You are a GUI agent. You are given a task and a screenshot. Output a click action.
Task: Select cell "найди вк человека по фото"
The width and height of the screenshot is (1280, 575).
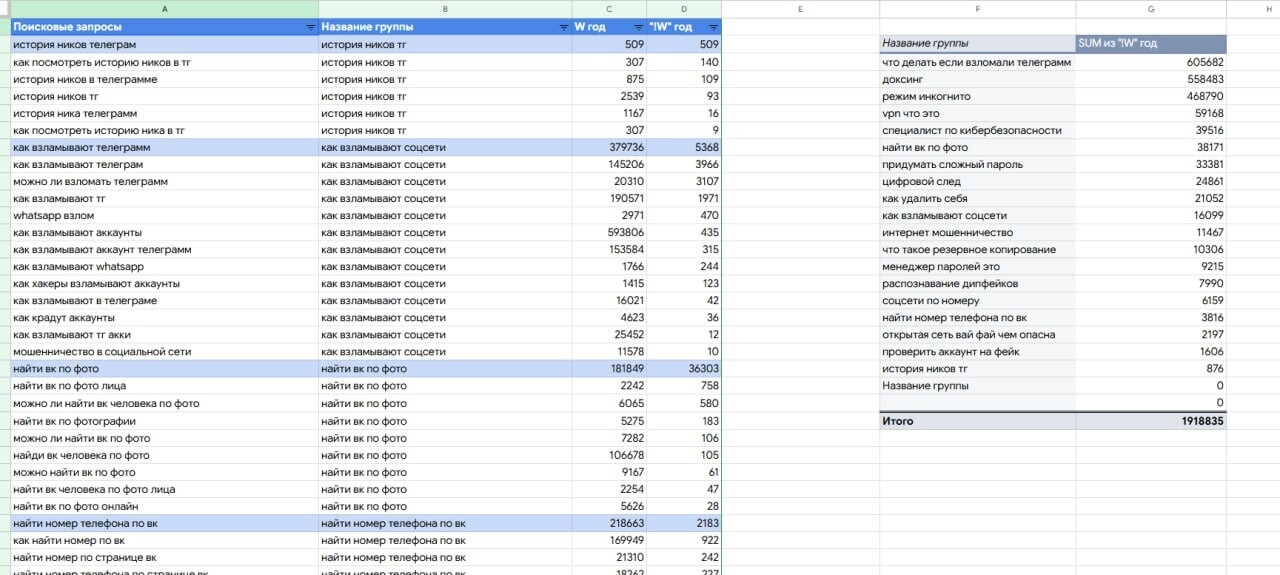164,455
